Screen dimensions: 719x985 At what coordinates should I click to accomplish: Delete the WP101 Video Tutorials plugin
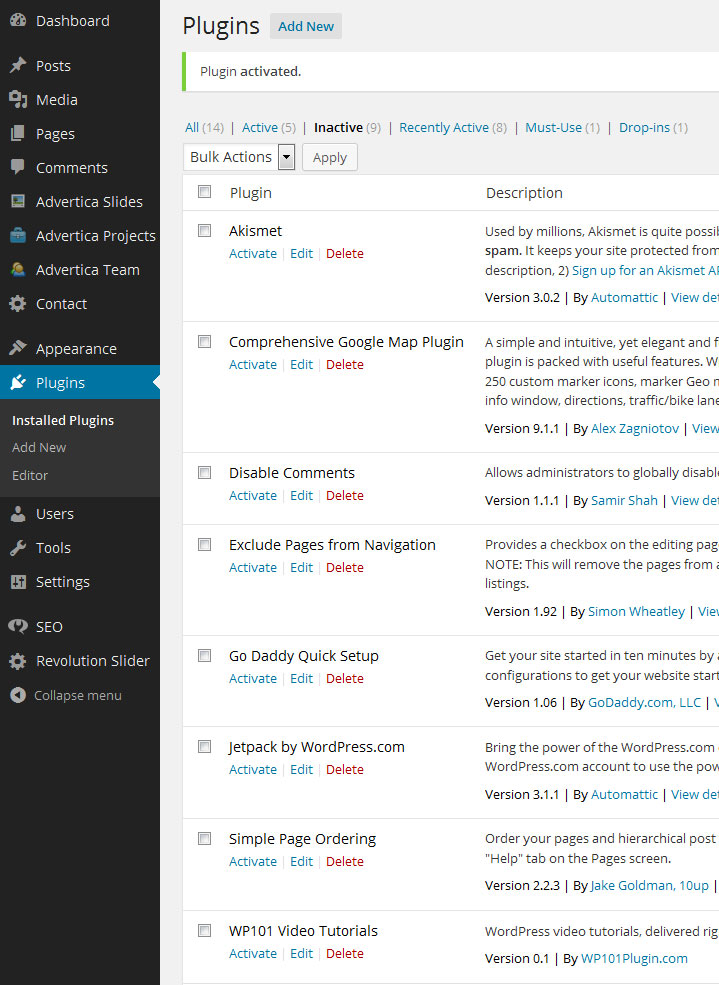point(345,954)
